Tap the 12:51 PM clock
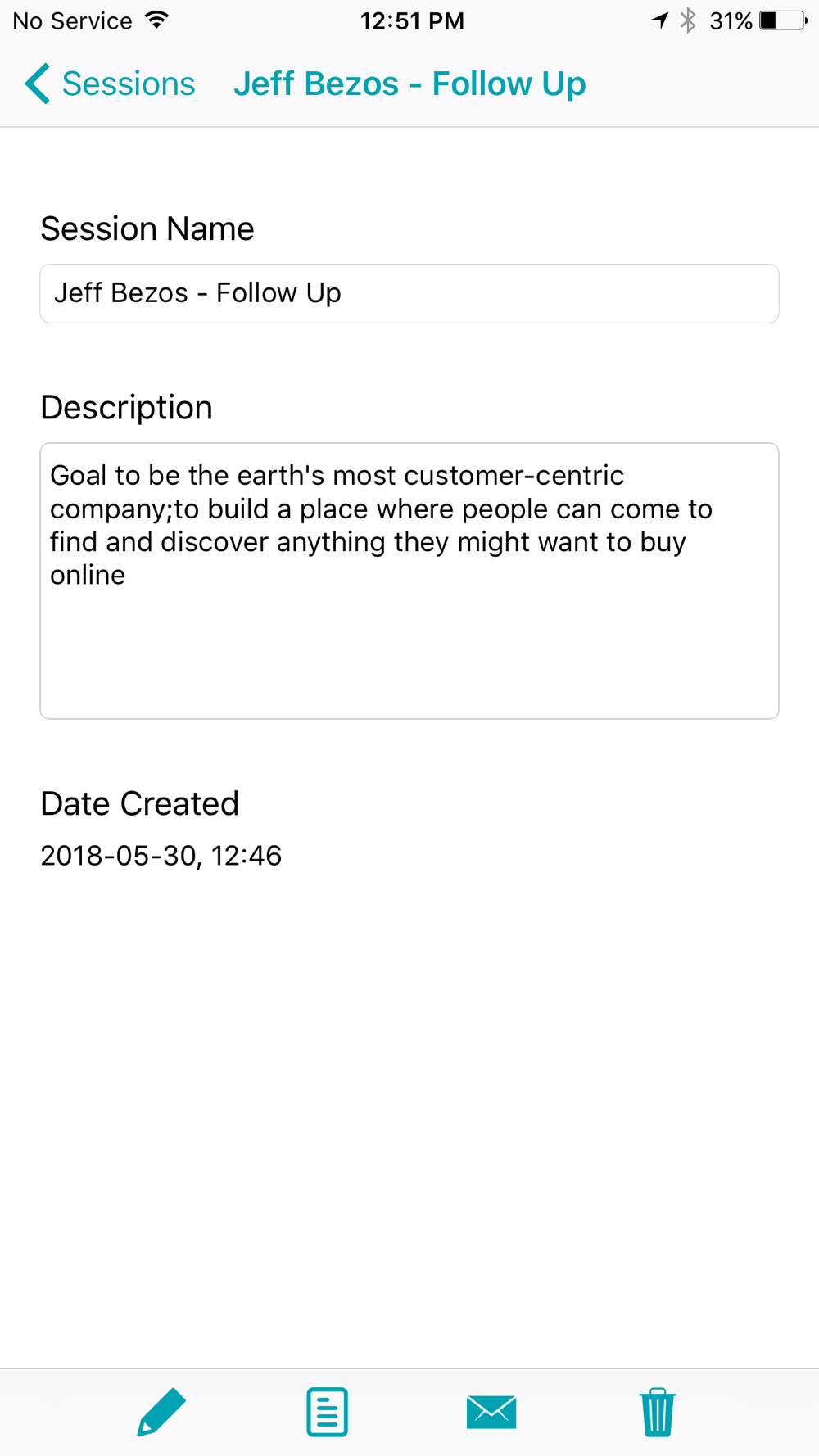 (x=412, y=21)
